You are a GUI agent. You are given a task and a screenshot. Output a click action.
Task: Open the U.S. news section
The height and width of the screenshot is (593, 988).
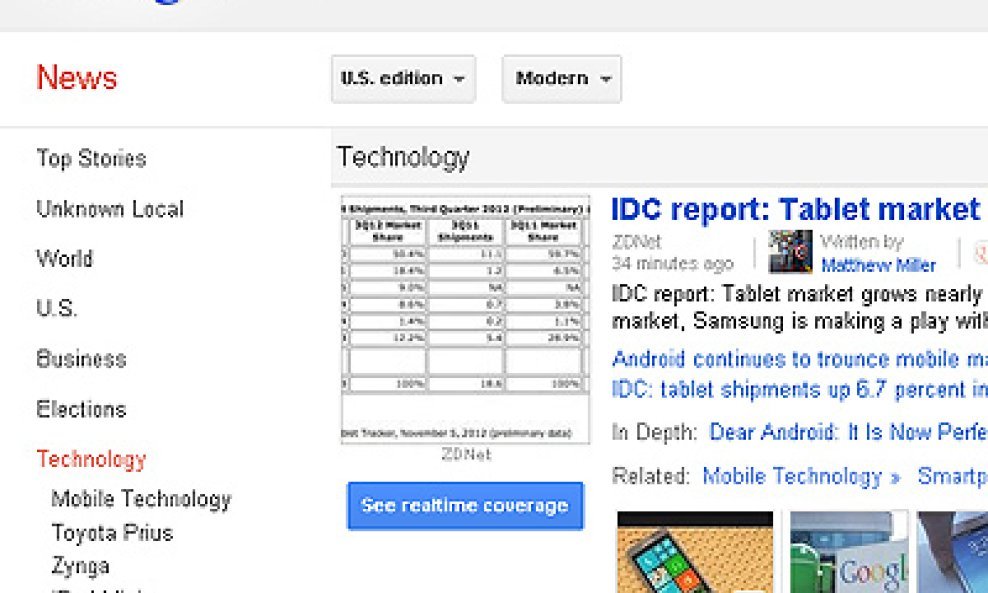57,309
